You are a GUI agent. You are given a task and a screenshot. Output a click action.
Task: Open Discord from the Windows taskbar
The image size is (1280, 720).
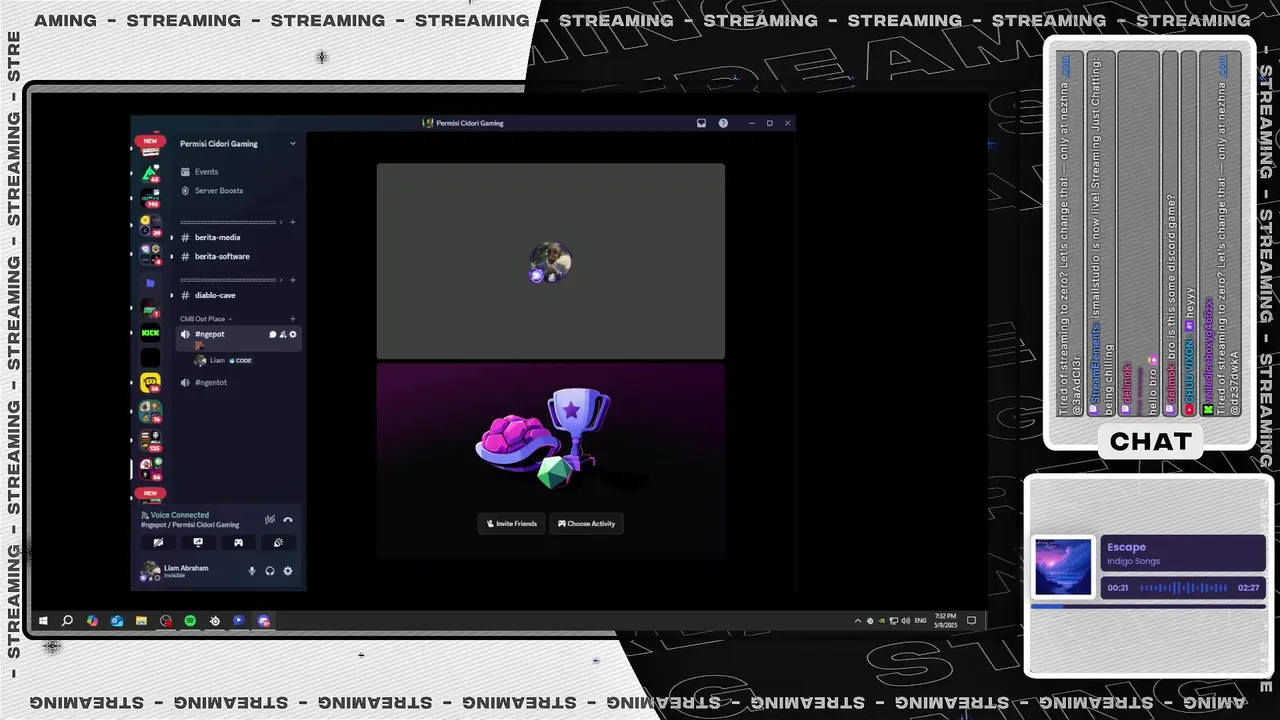[264, 621]
